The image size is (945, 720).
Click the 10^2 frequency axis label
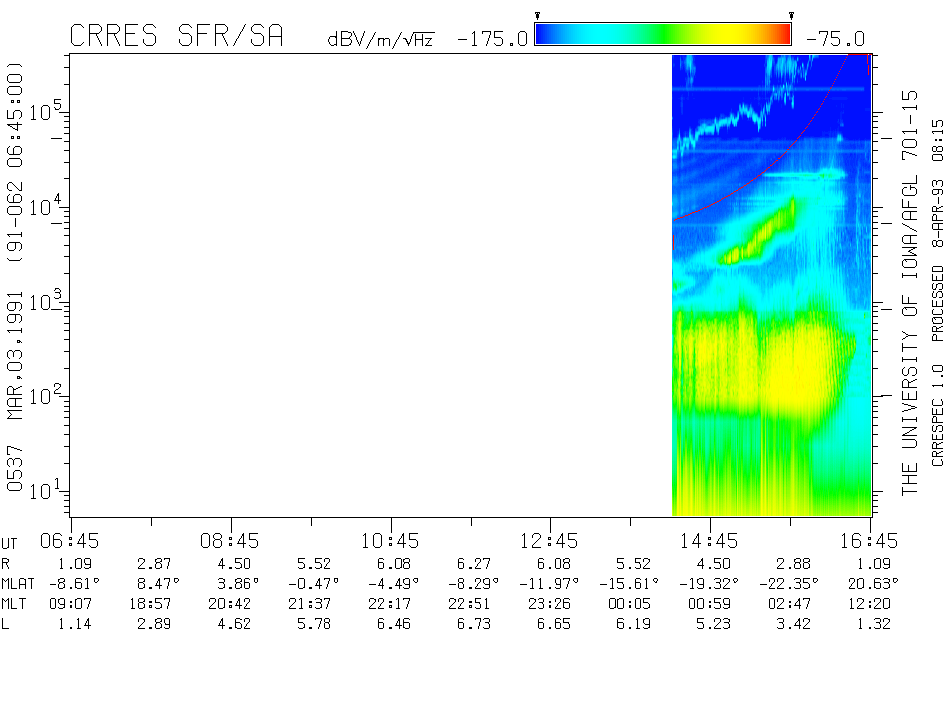40,396
